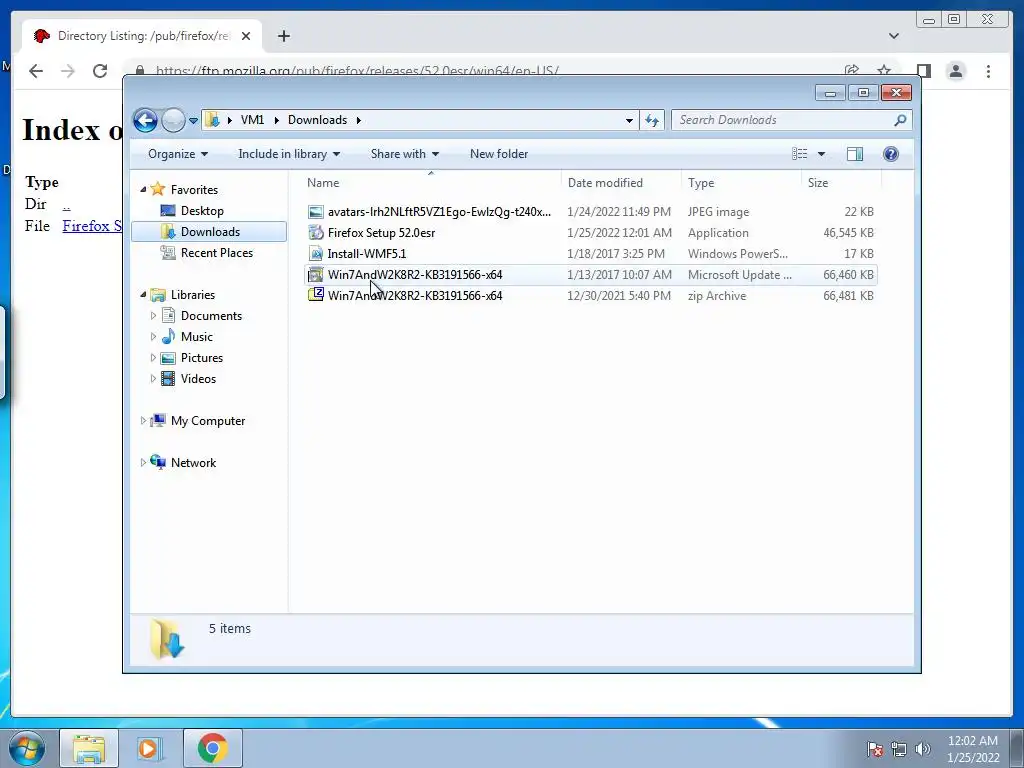Click the refresh button beside address bar
This screenshot has height=768, width=1024.
click(x=652, y=120)
